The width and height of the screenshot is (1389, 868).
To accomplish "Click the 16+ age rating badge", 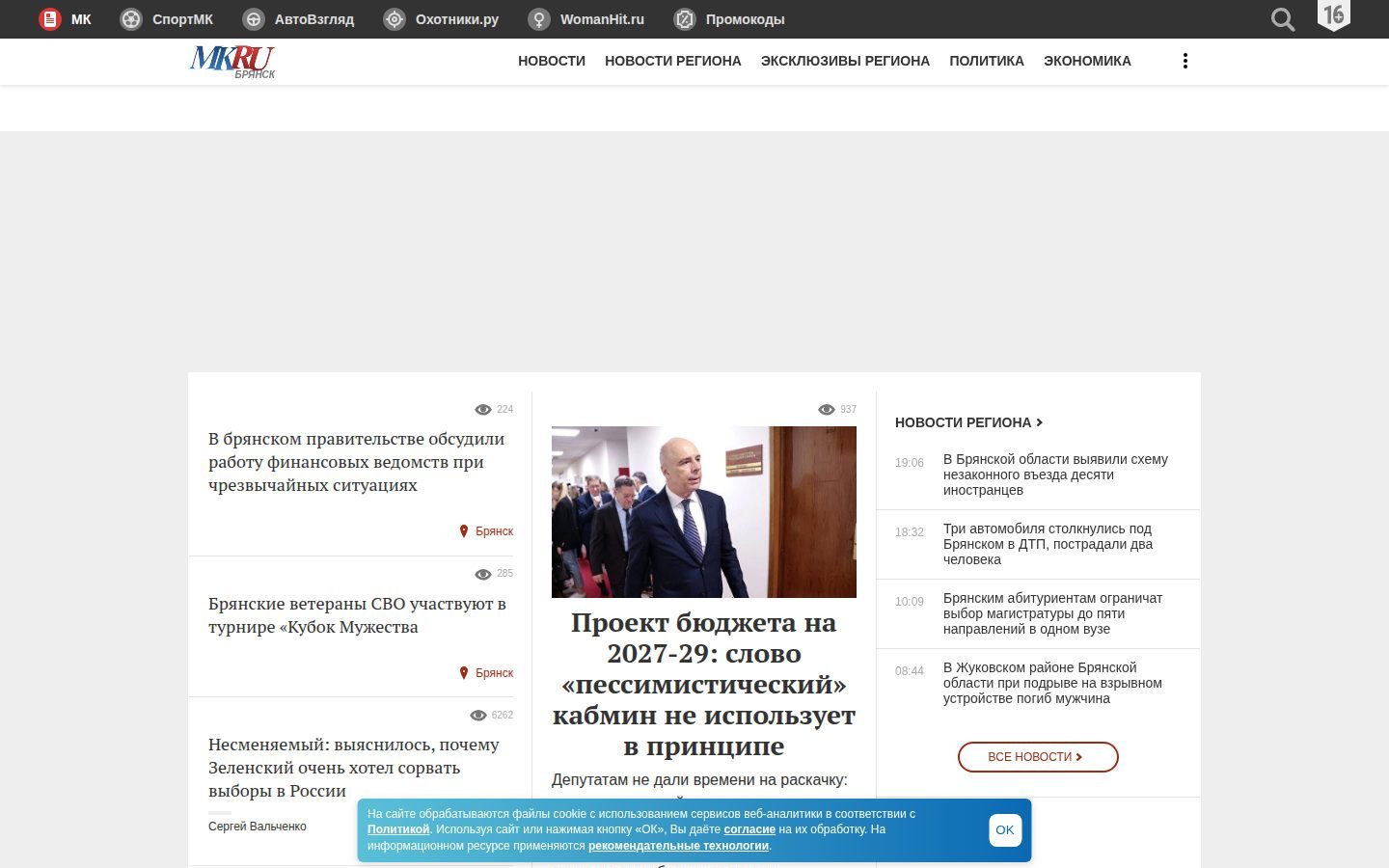I will [x=1334, y=15].
